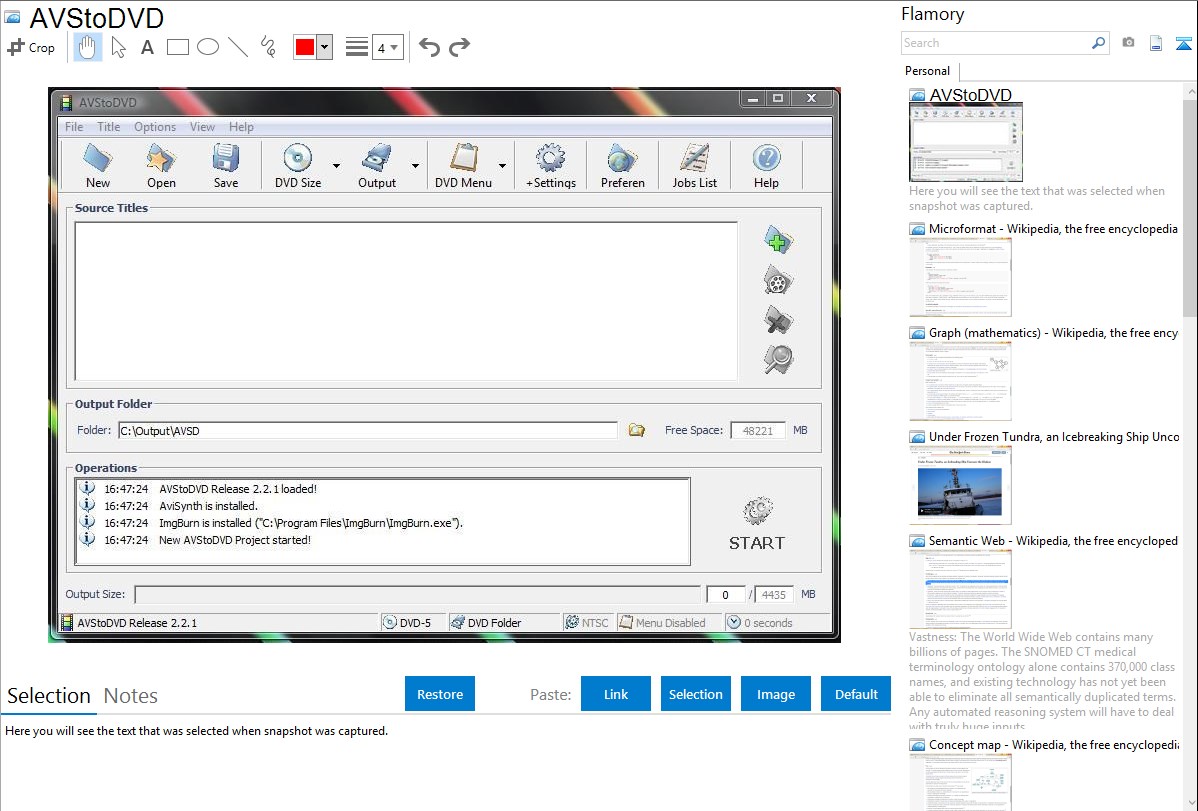Pick the straight line tool
Screen dimensions: 1198x811
pyautogui.click(x=238, y=47)
